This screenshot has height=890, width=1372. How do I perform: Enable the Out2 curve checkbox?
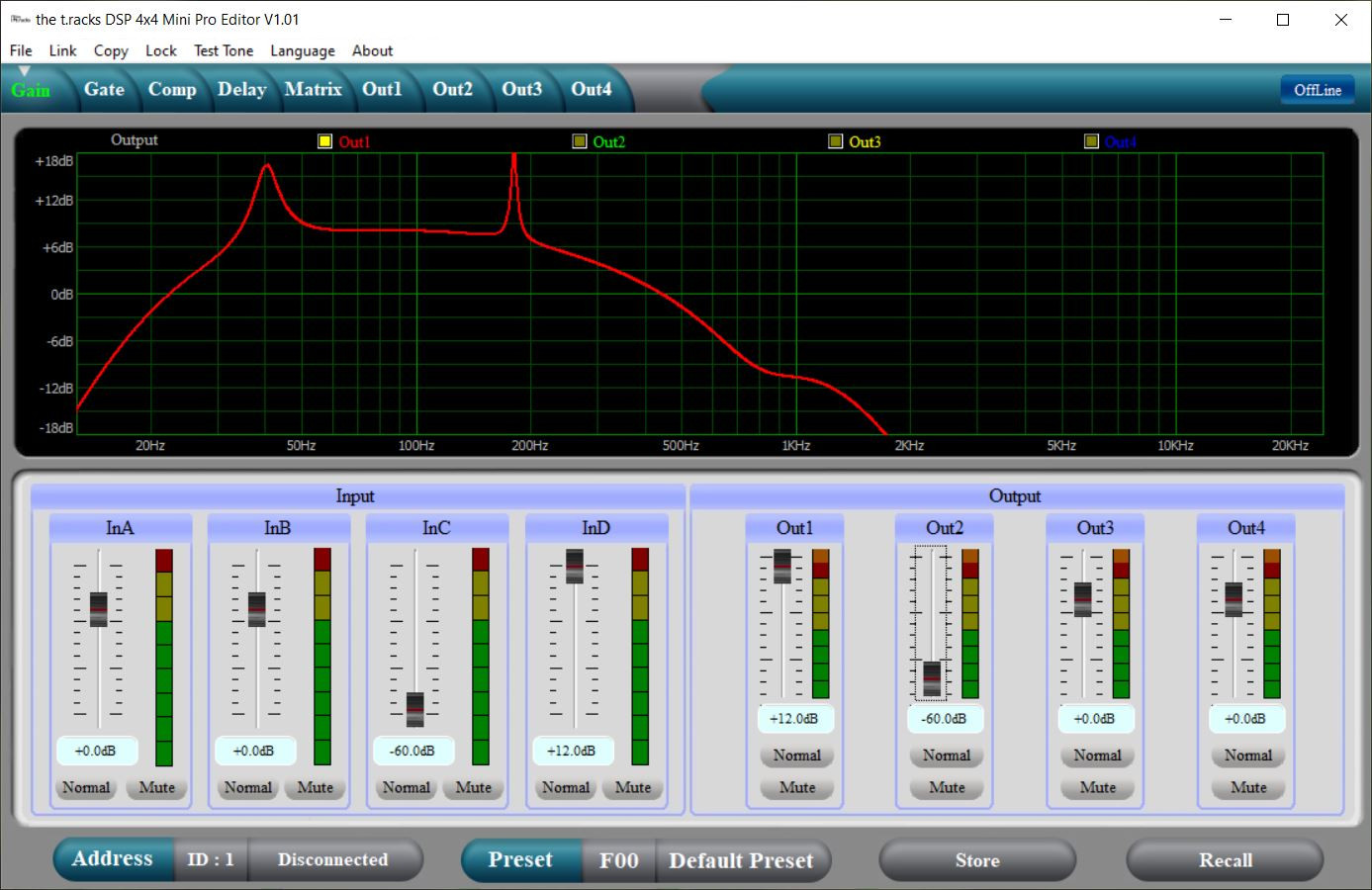[580, 141]
